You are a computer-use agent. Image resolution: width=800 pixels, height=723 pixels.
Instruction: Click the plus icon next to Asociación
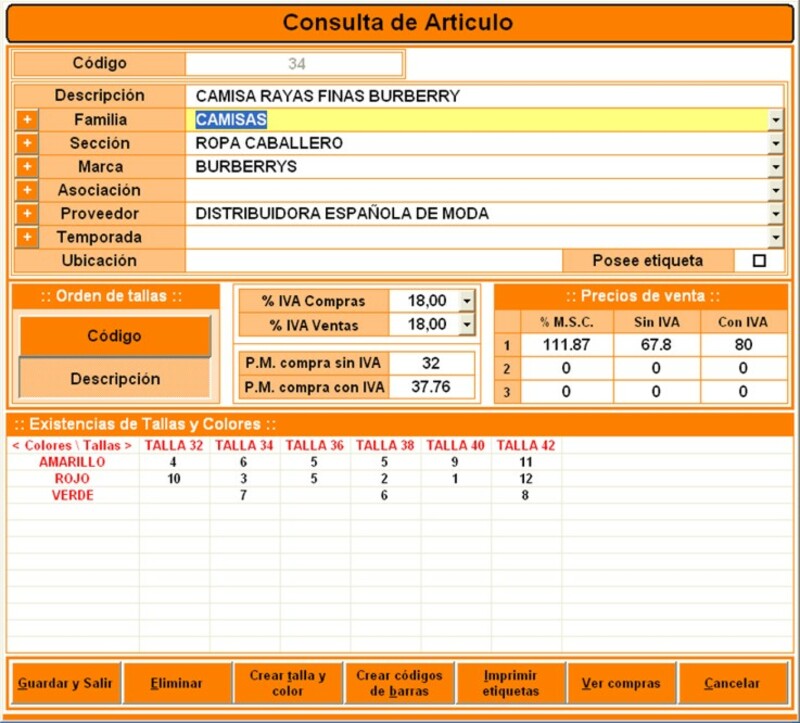(x=27, y=190)
